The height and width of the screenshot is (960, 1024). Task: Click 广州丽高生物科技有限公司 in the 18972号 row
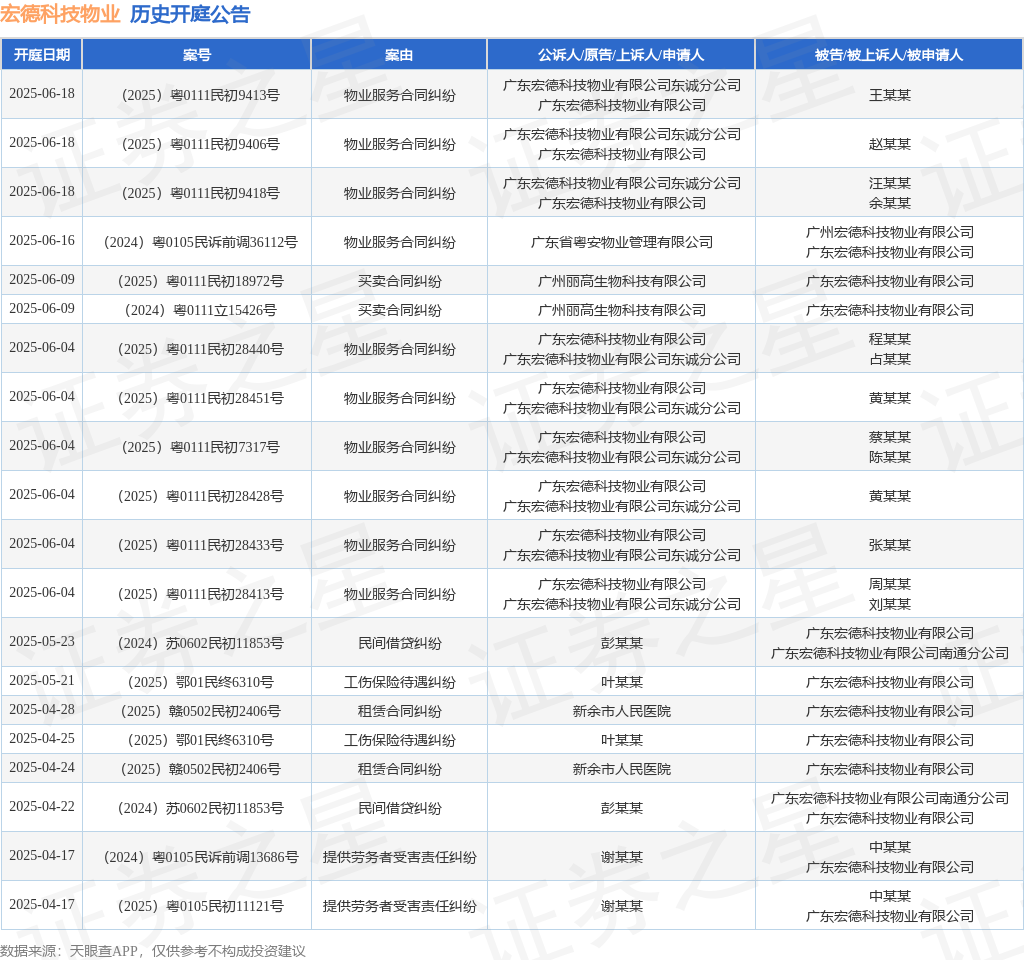(622, 281)
